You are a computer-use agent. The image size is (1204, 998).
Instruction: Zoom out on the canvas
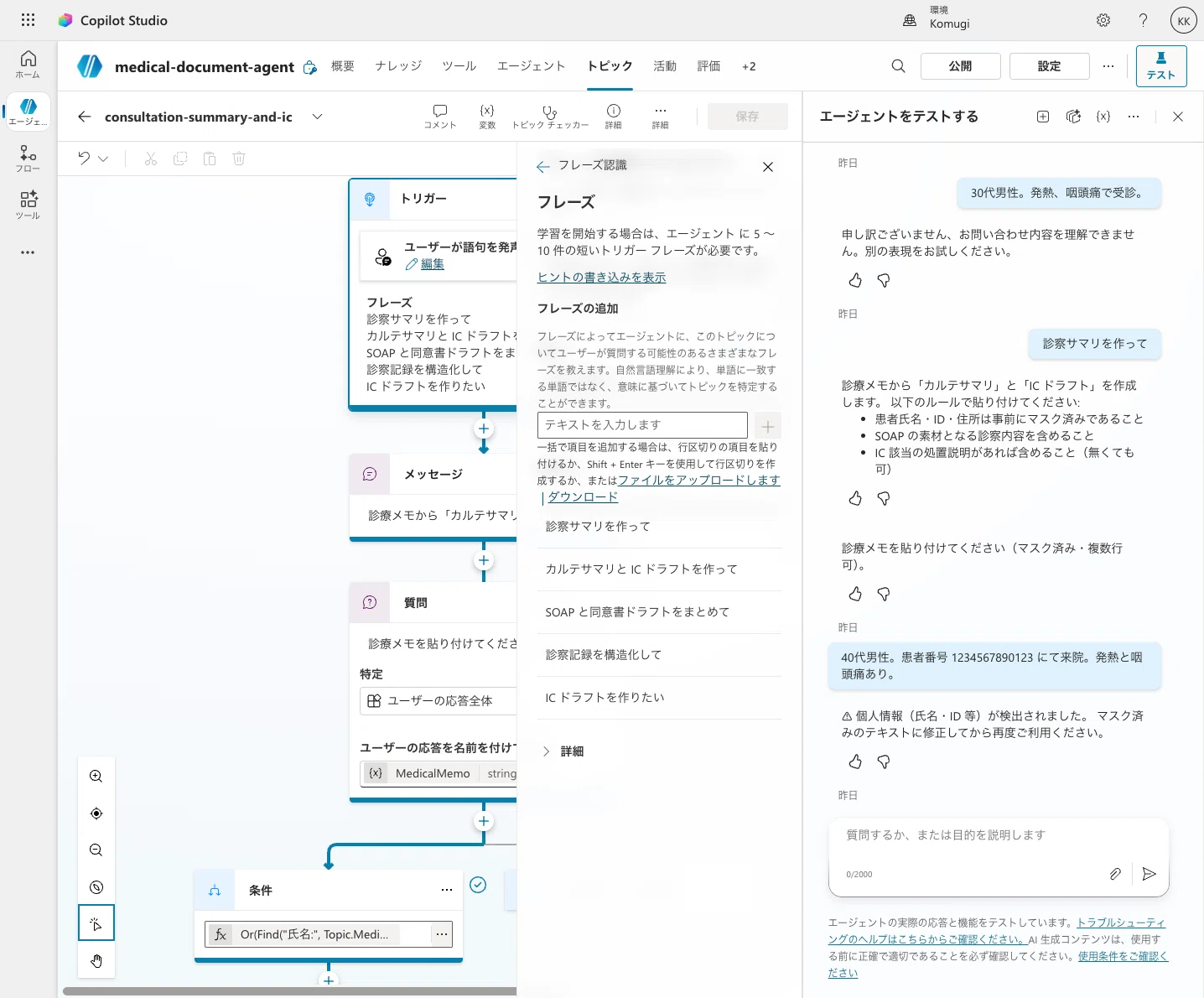pos(96,850)
